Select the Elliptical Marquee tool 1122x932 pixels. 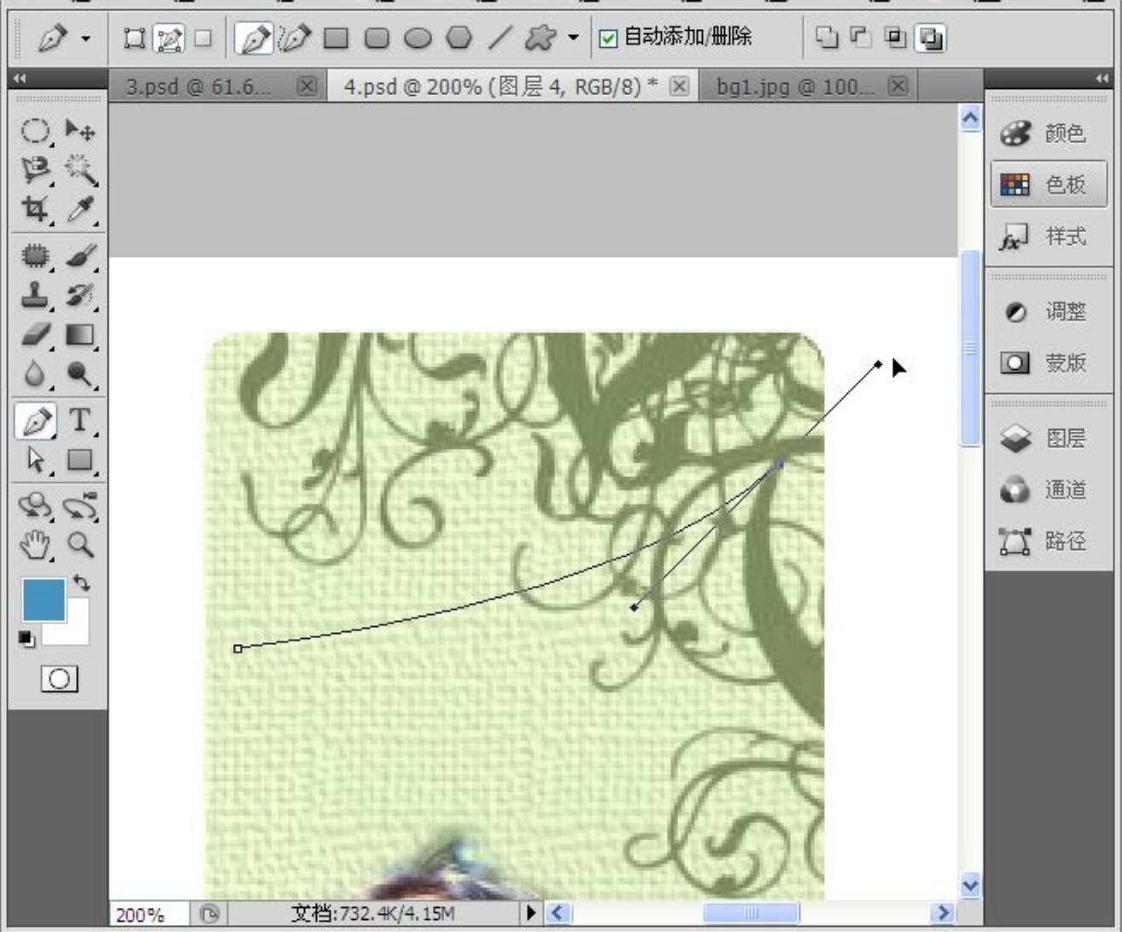pos(36,131)
